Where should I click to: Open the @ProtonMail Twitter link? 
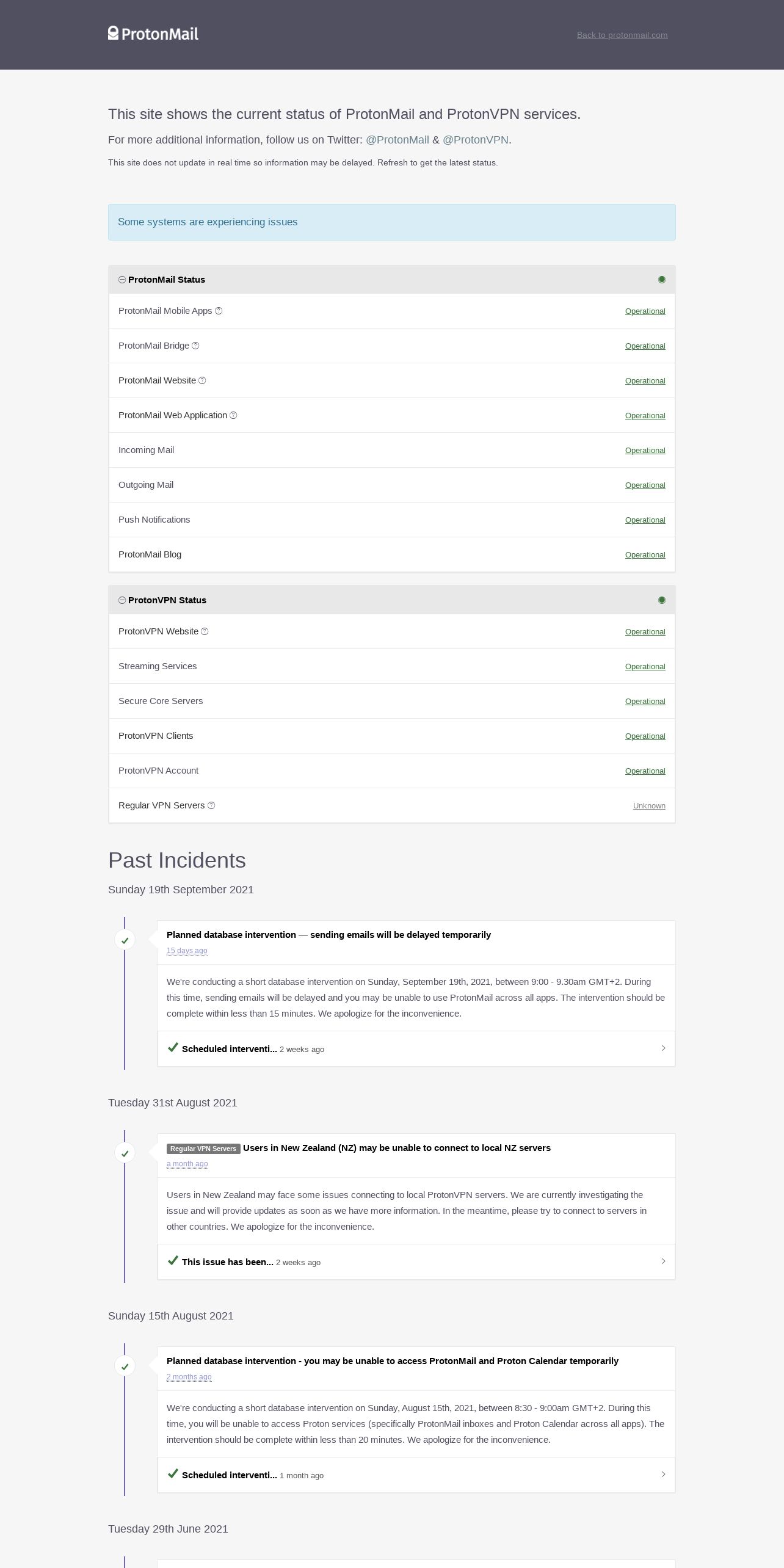397,140
